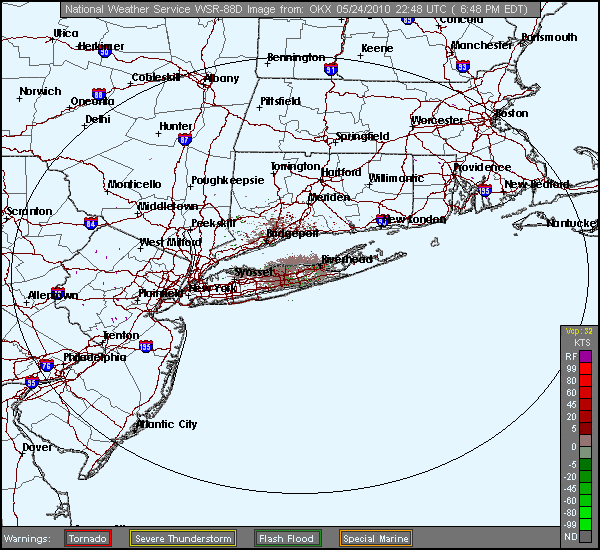Click the Albany city label
The height and width of the screenshot is (550, 600).
(x=222, y=78)
